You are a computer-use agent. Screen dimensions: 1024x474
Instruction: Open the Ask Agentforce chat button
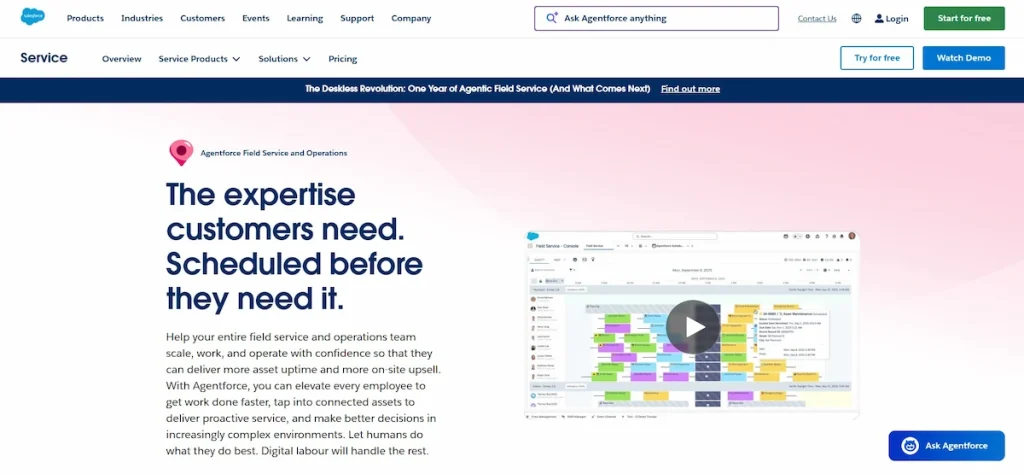click(x=946, y=446)
